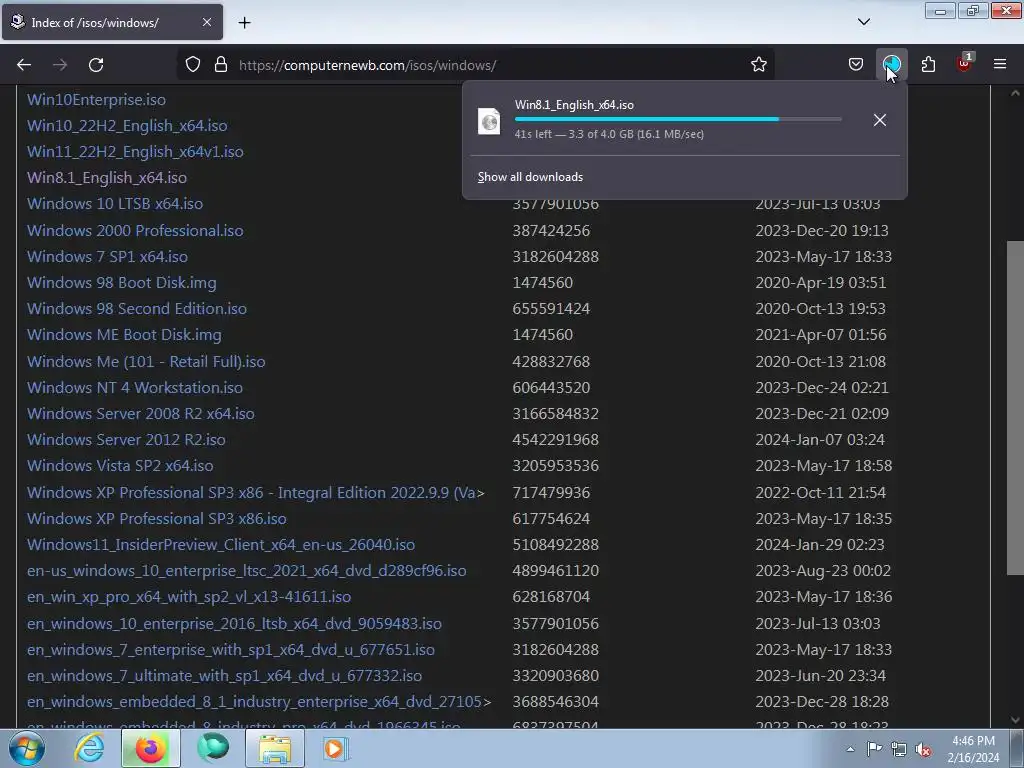Image resolution: width=1024 pixels, height=768 pixels.
Task: Open Windows Media Player from the taskbar
Action: point(336,748)
